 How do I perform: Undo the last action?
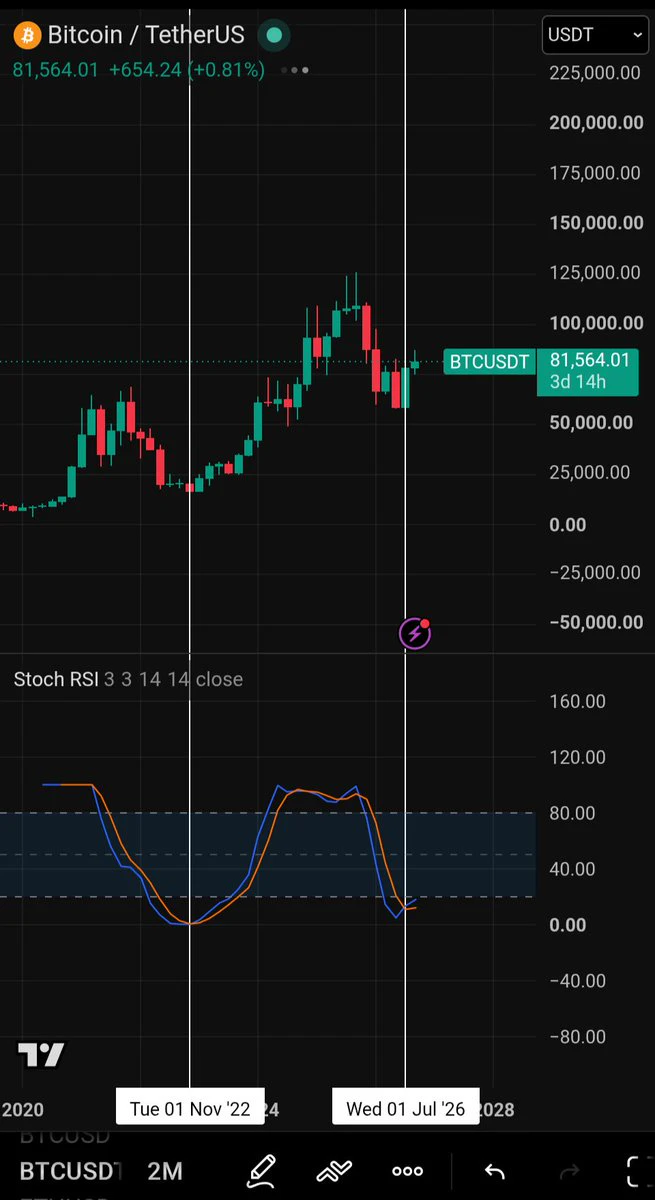[x=494, y=1171]
